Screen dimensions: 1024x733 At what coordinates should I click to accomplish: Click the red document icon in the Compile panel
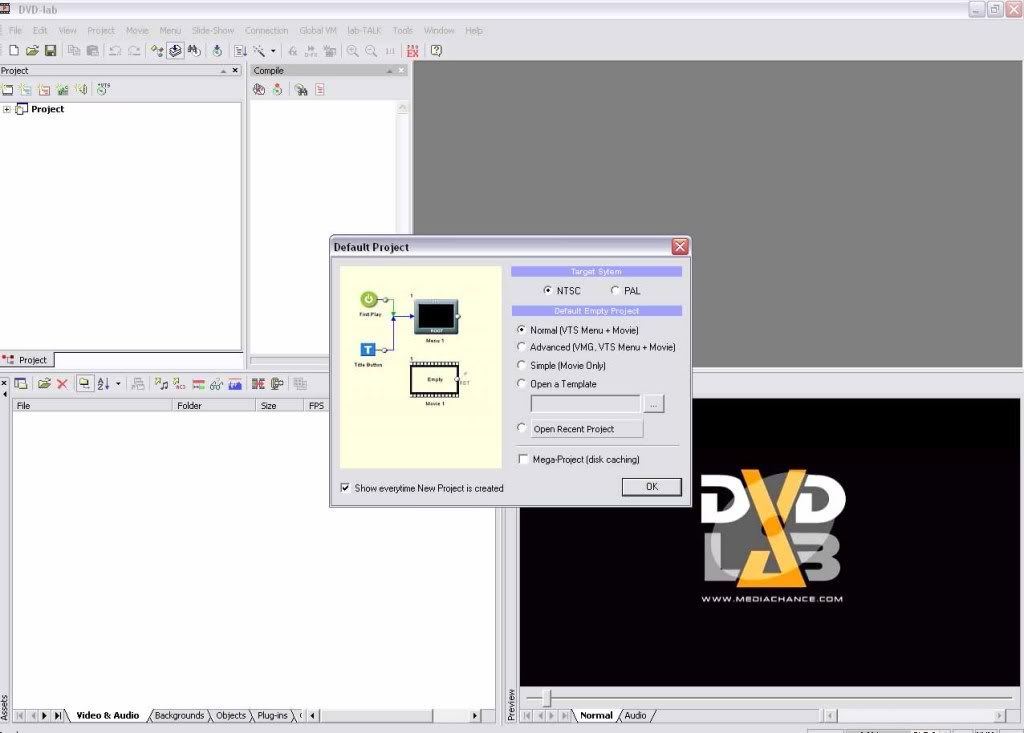[319, 90]
